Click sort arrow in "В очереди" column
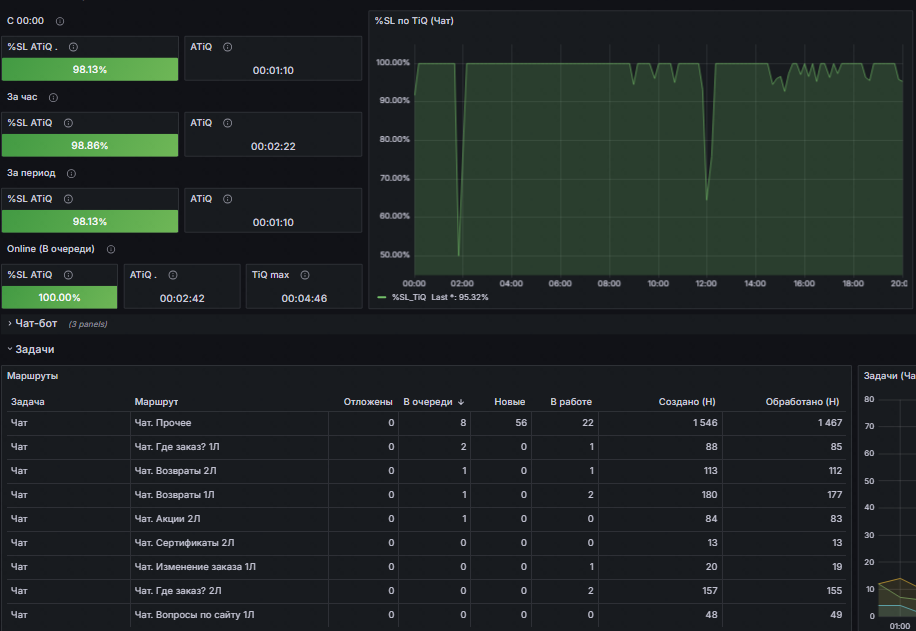 [x=461, y=402]
